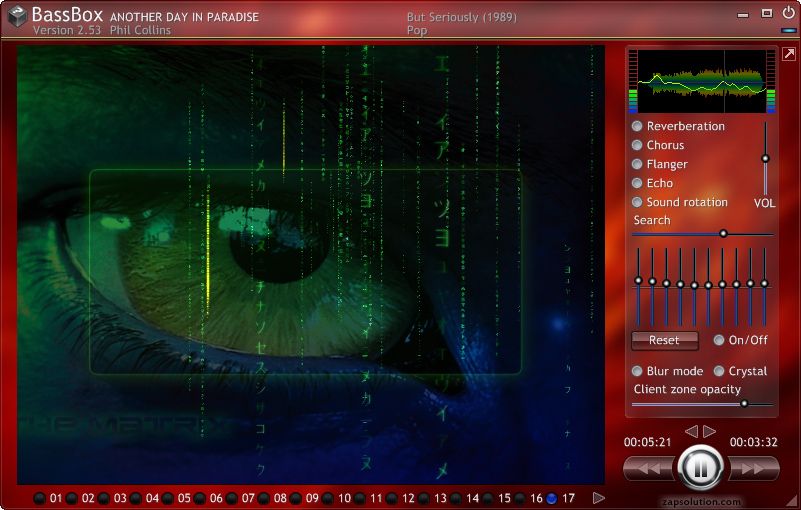
Task: Click the small left triangle above pause
Action: (x=691, y=432)
